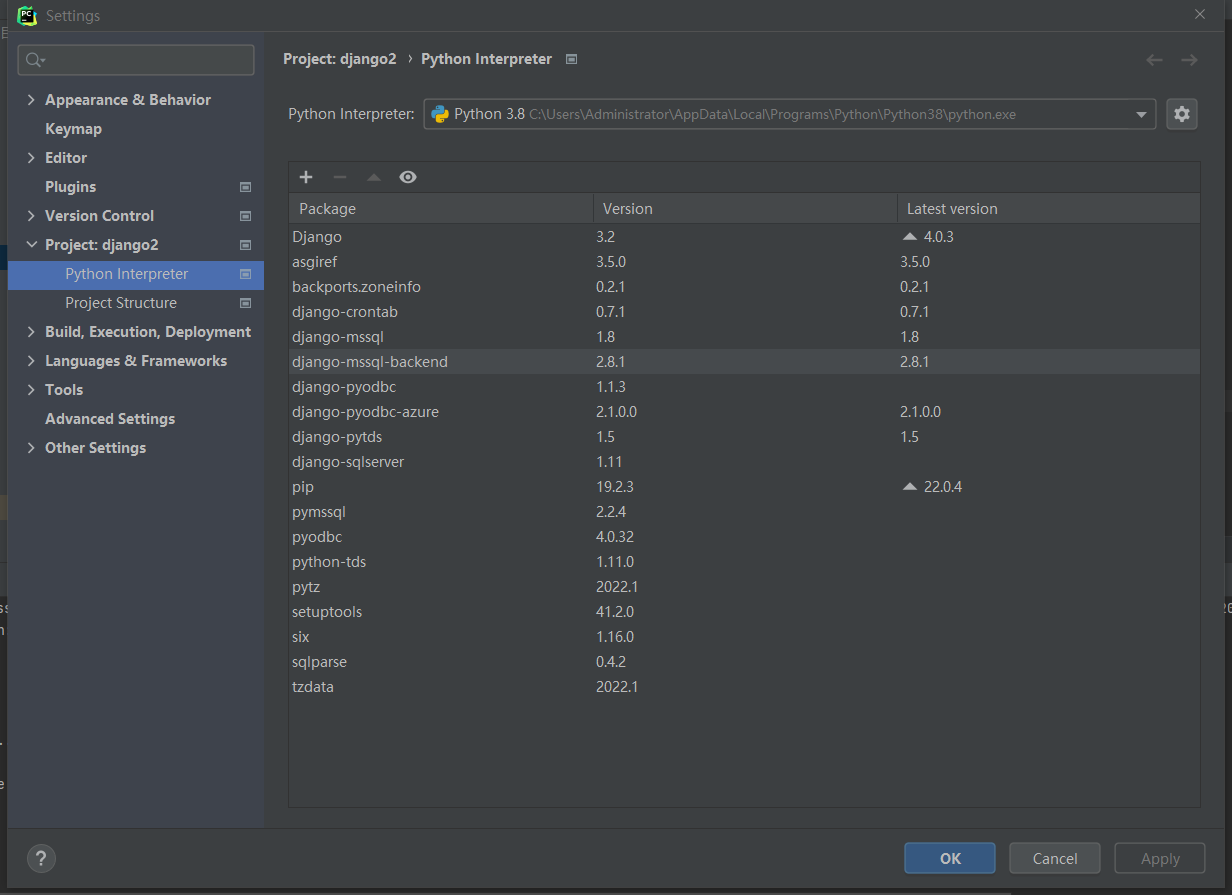The height and width of the screenshot is (895, 1232).
Task: Select the setuptools package row
Action: pos(744,612)
